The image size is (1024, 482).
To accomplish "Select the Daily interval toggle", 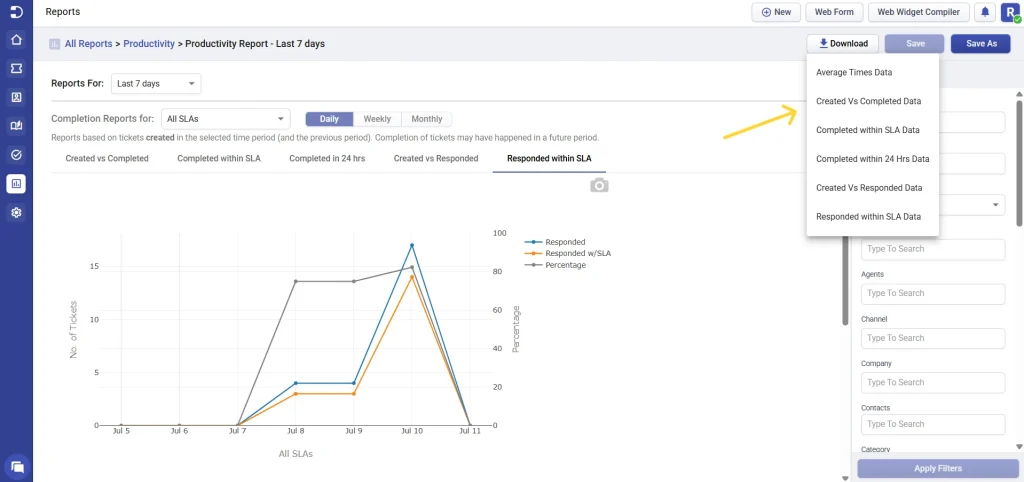I will click(329, 119).
